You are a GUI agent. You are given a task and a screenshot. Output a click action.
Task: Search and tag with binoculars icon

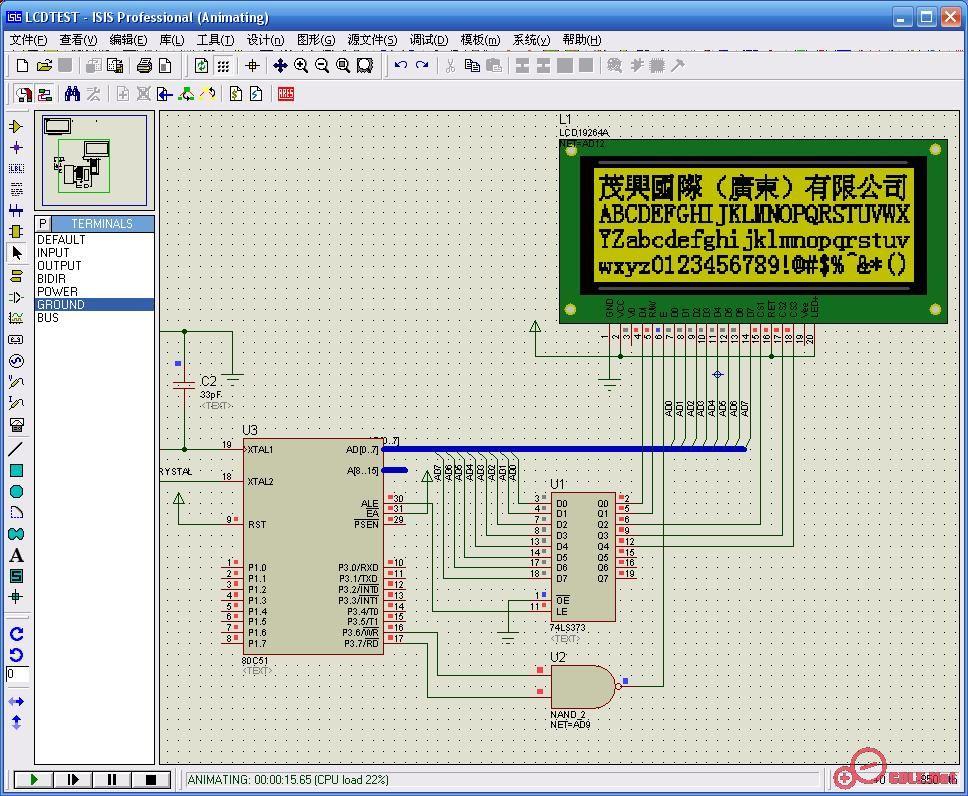(x=72, y=94)
